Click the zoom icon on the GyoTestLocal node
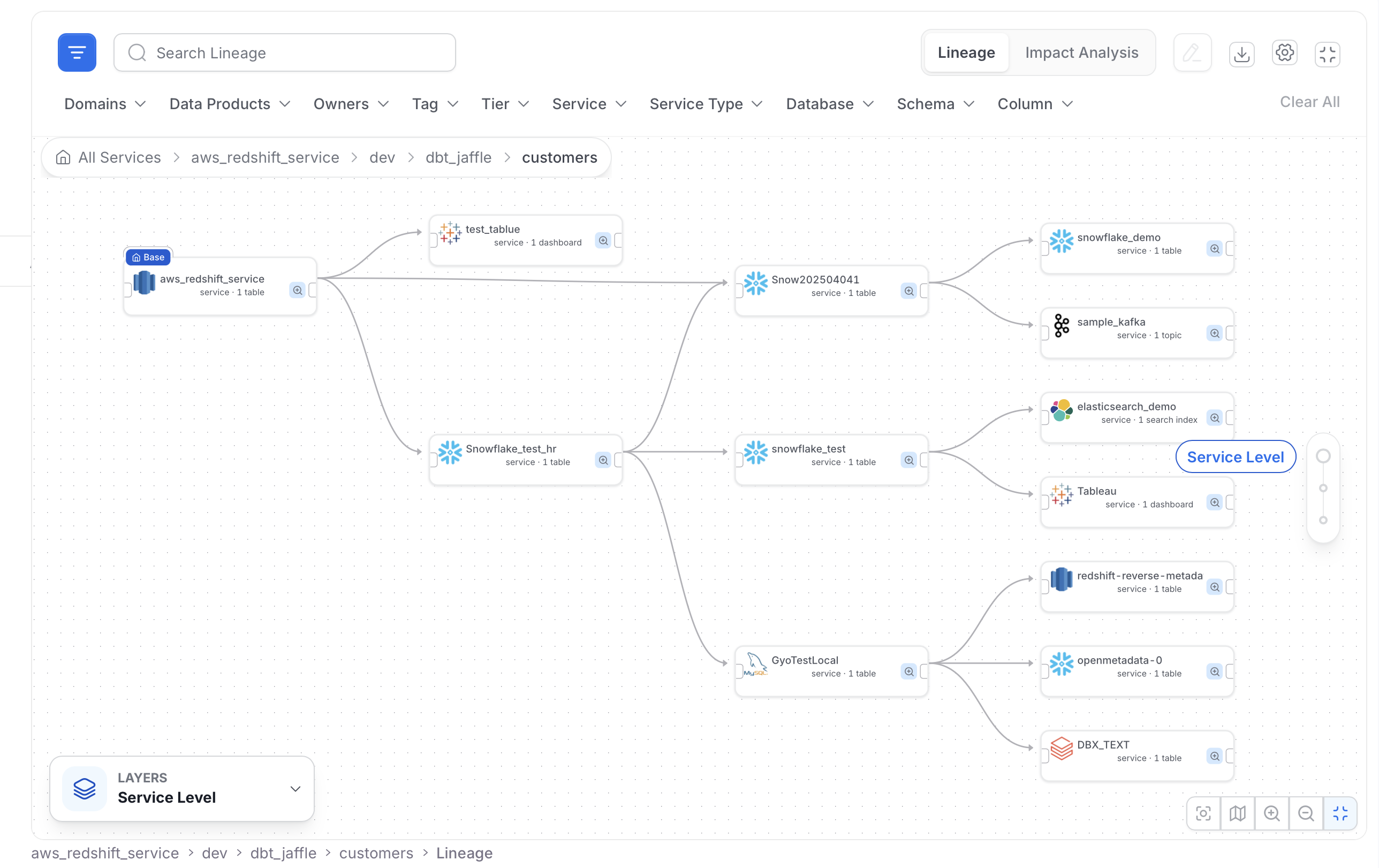 click(x=909, y=672)
